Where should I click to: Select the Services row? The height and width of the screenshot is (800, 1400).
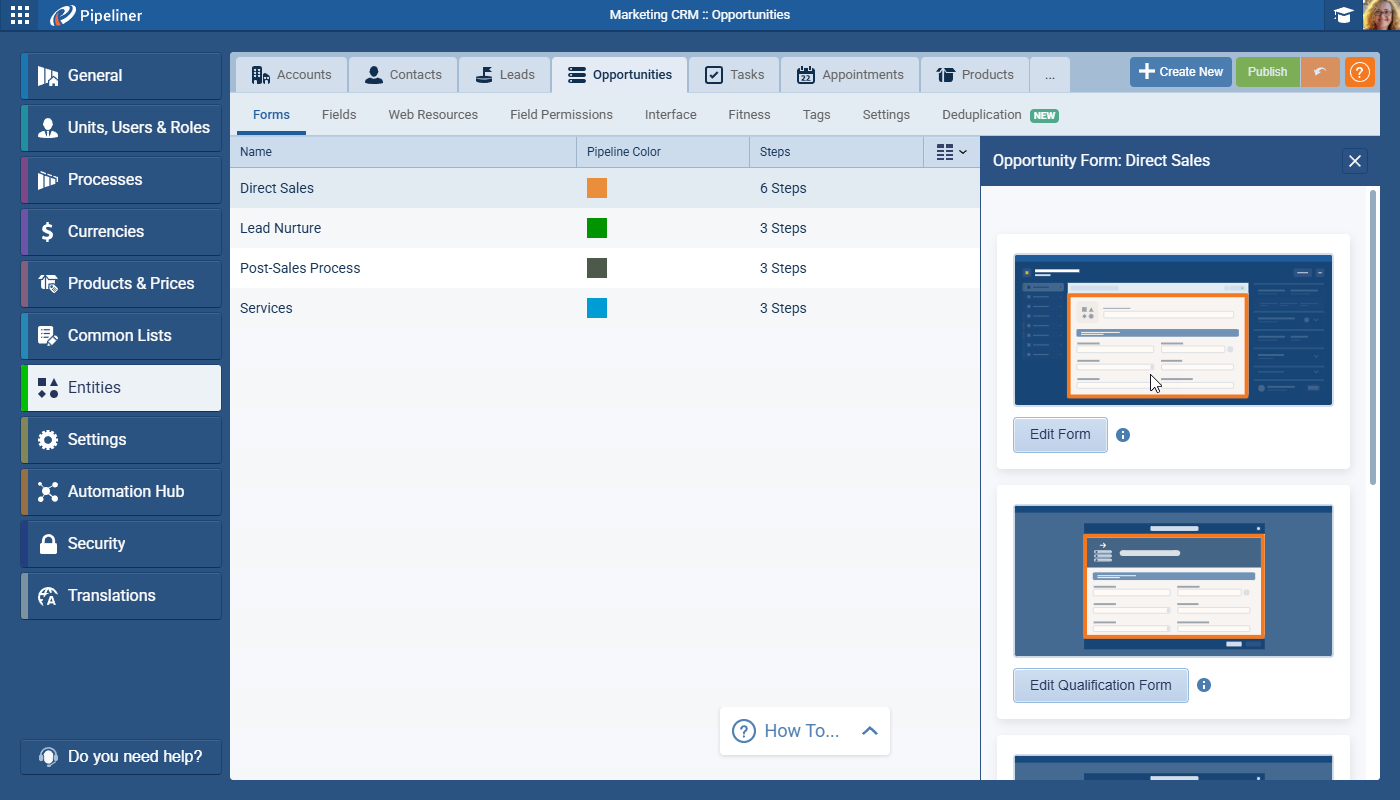tap(605, 308)
